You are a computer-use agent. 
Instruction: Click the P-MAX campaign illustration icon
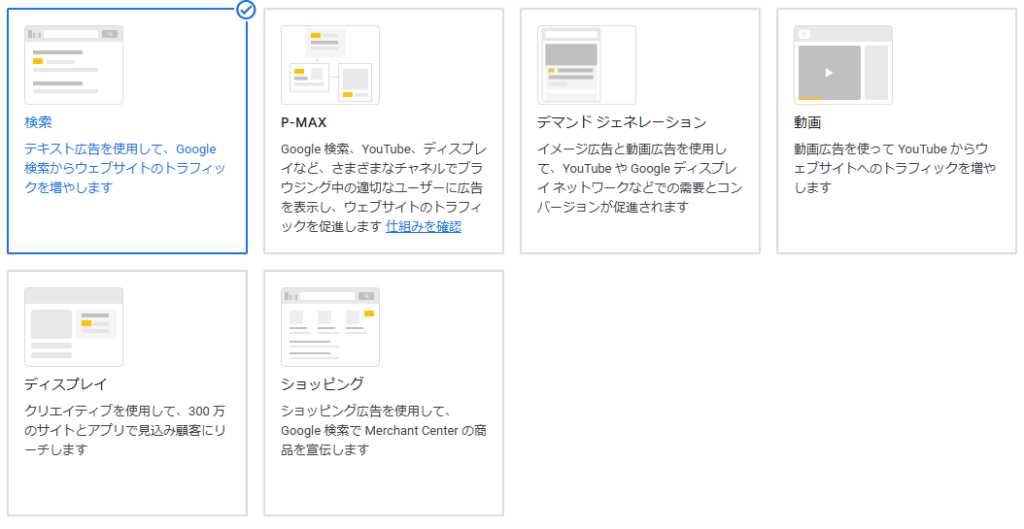(330, 65)
